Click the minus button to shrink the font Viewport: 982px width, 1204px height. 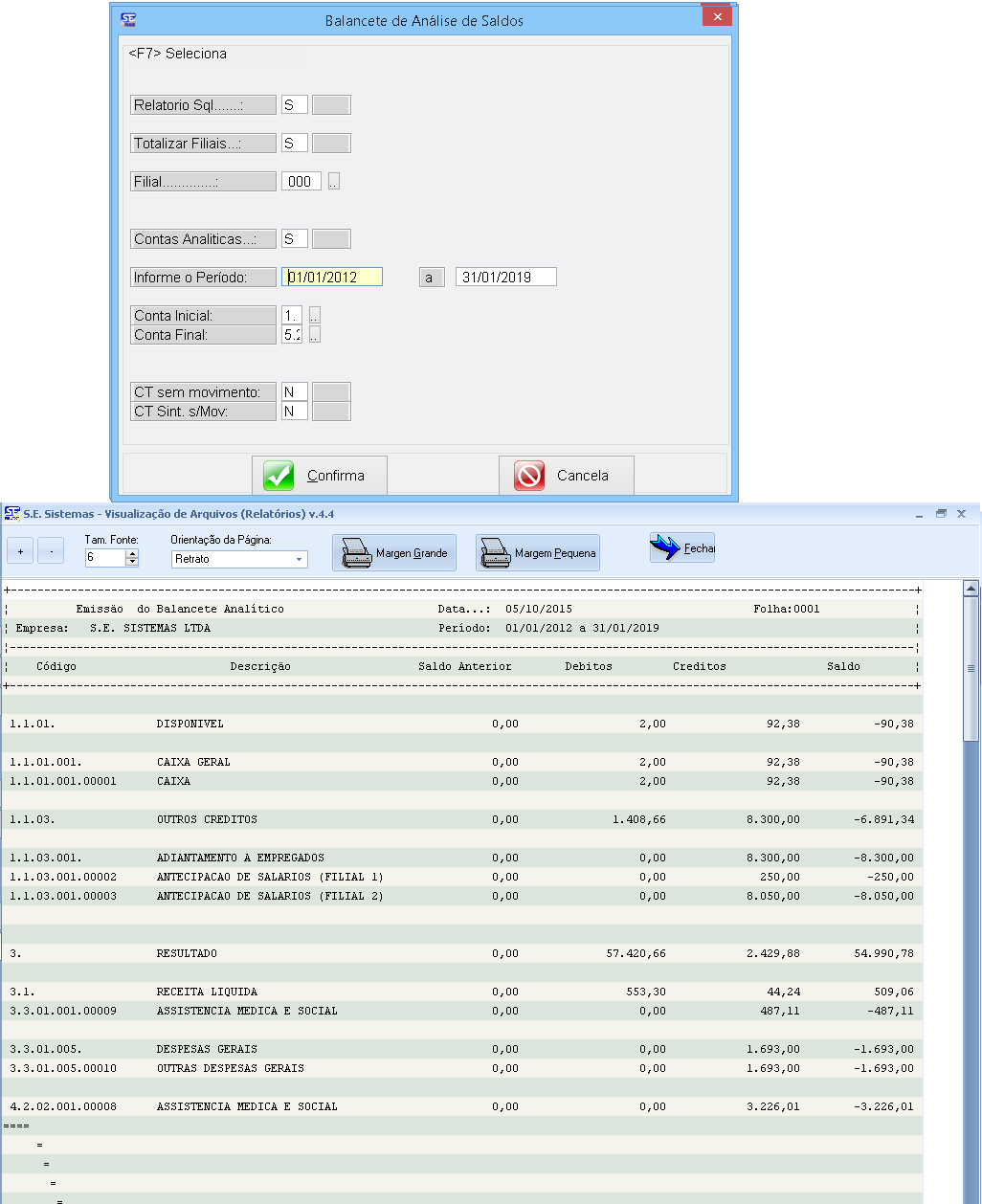pyautogui.click(x=52, y=551)
